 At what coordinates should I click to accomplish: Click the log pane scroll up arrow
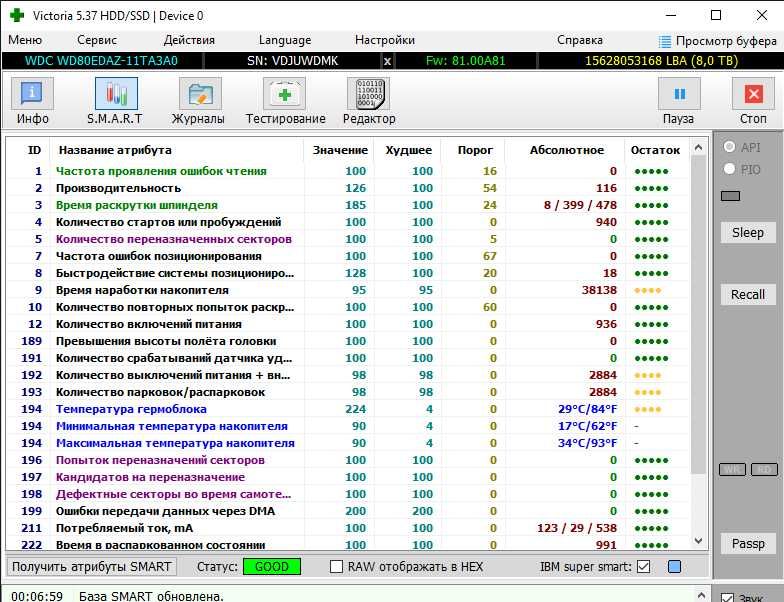[701, 595]
